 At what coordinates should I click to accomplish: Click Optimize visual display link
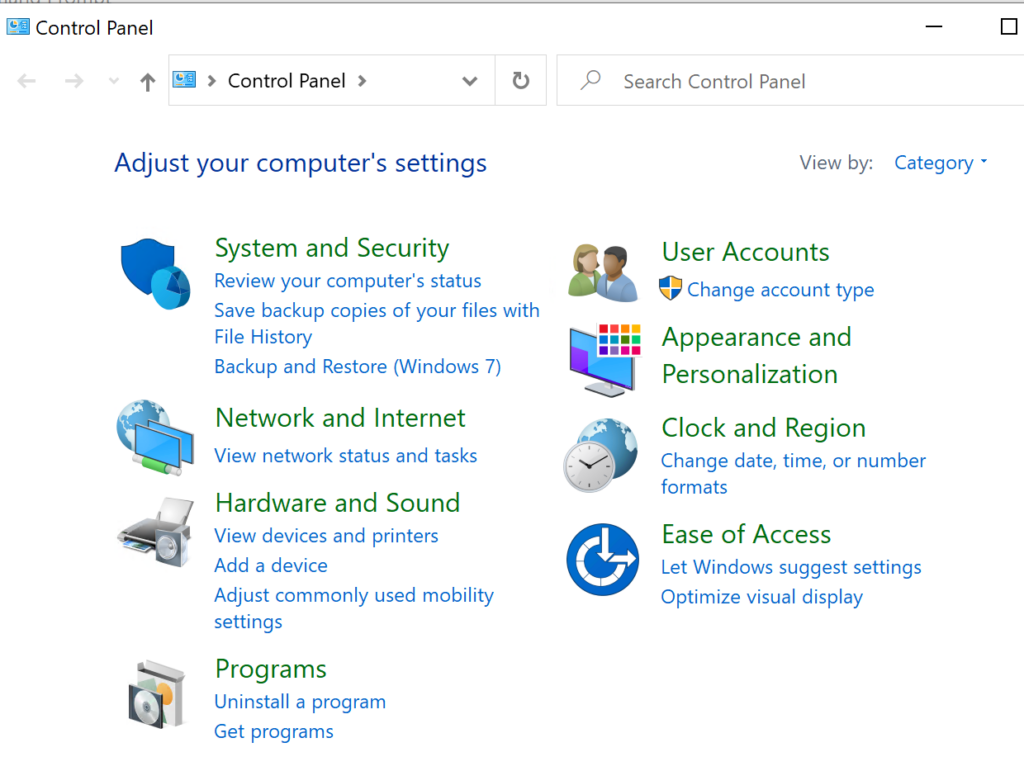(761, 597)
